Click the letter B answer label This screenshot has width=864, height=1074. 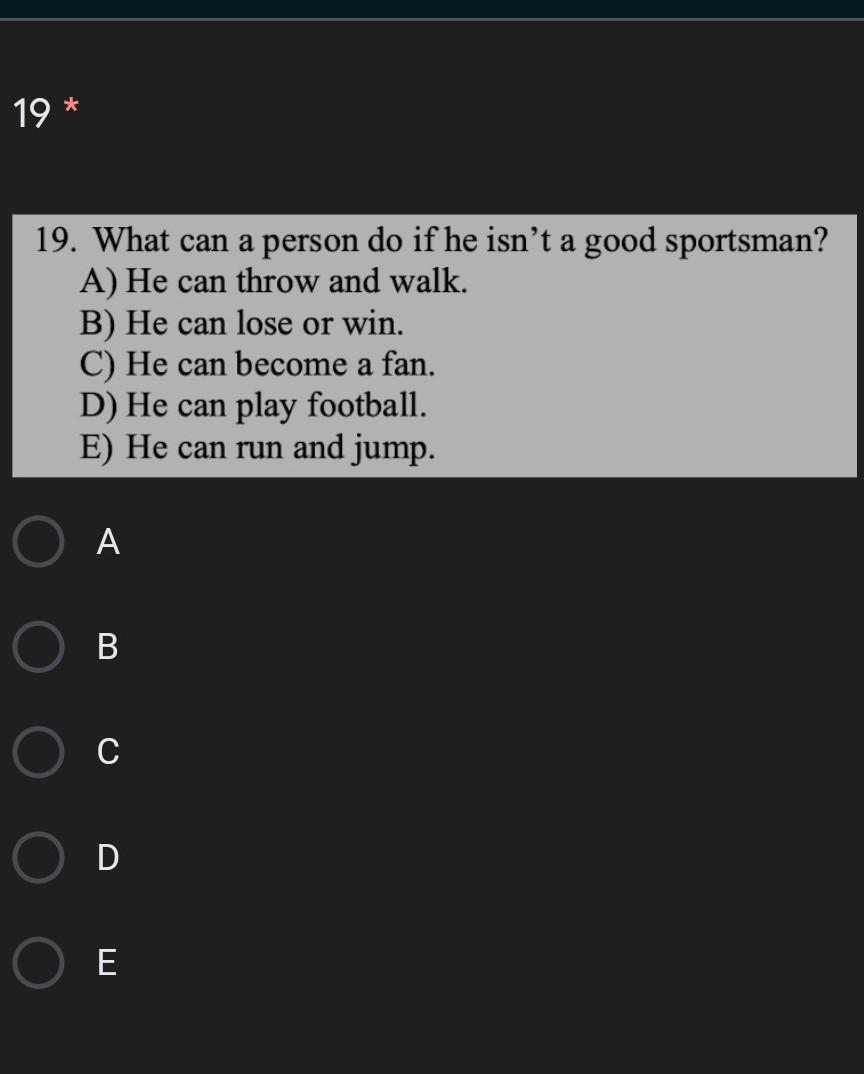click(108, 647)
